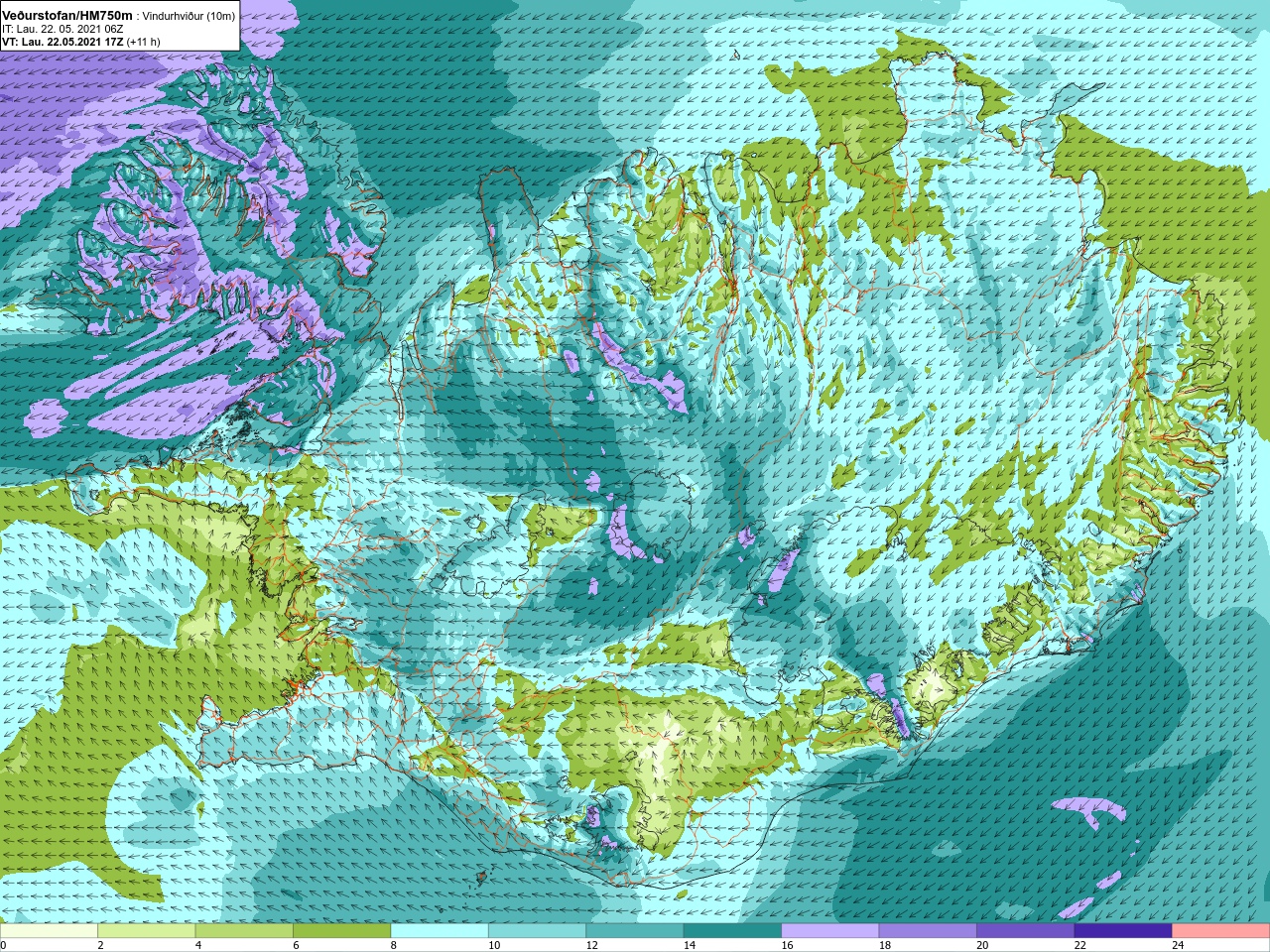Click the legend scale value 2
The width and height of the screenshot is (1270, 952).
[100, 945]
